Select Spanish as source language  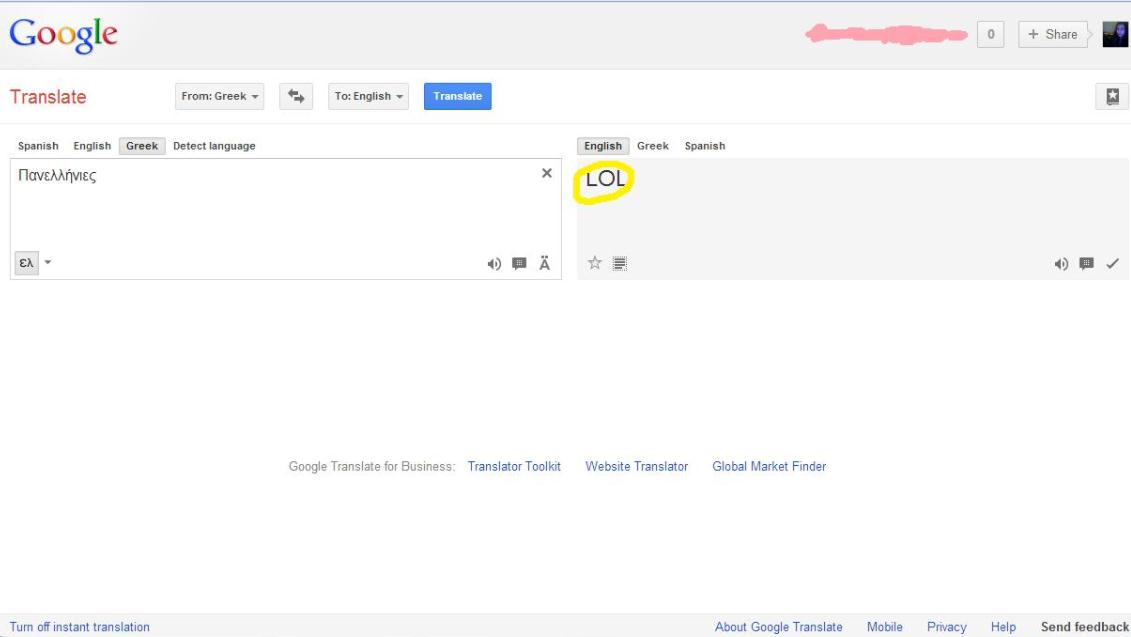click(38, 146)
